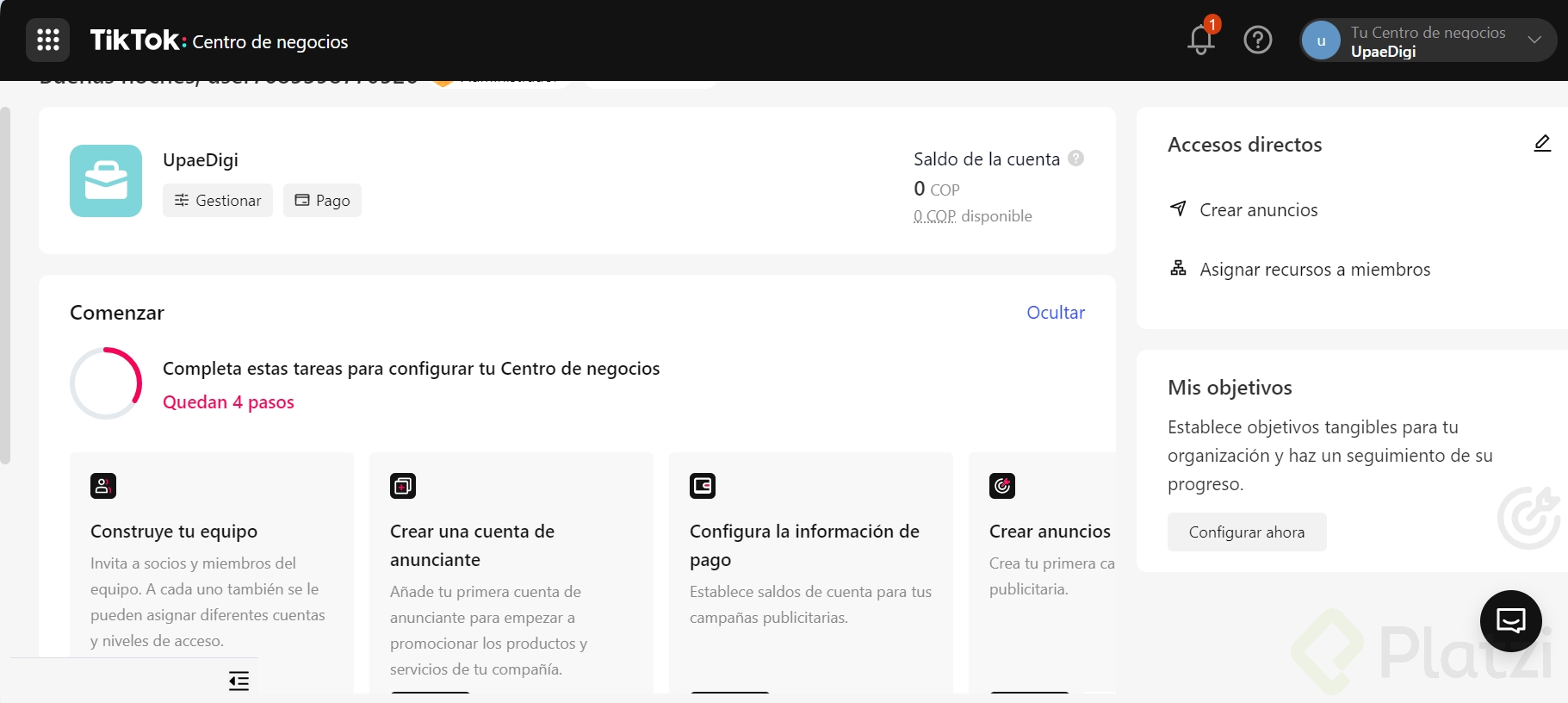Click the setup progress circle
This screenshot has height=703, width=1568.
106,383
